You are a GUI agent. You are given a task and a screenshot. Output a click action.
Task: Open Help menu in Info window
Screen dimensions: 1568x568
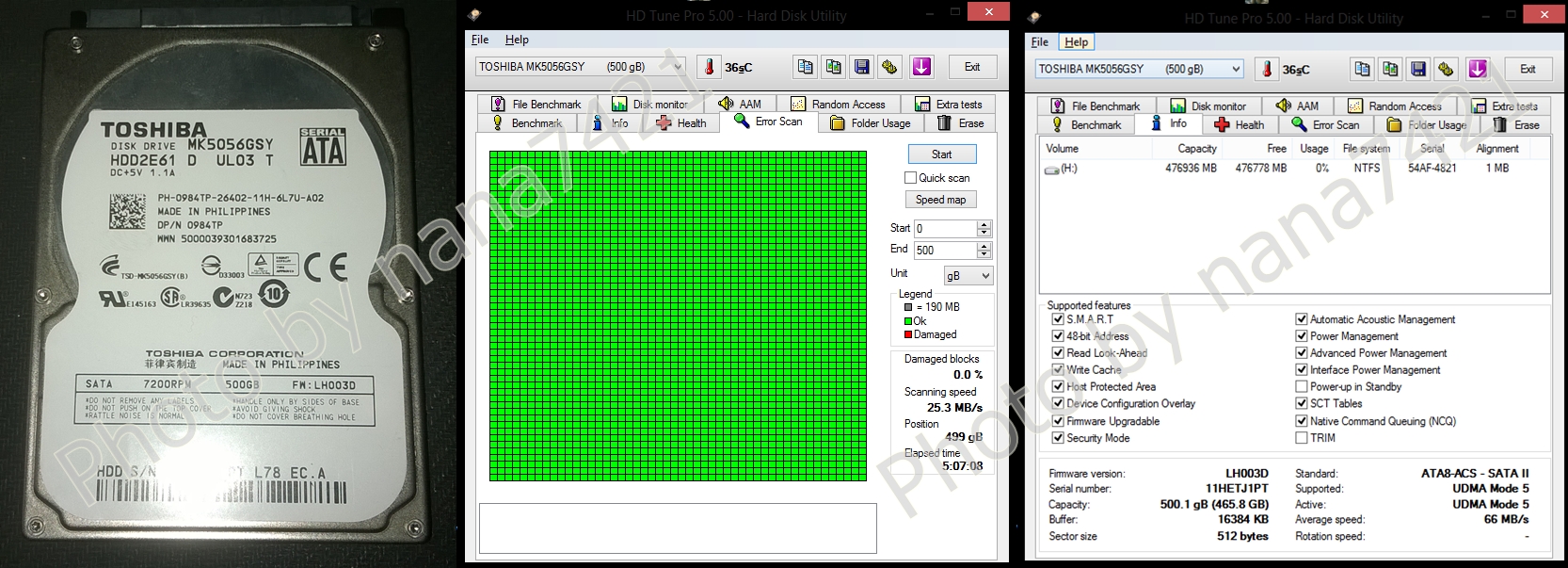[x=1076, y=41]
